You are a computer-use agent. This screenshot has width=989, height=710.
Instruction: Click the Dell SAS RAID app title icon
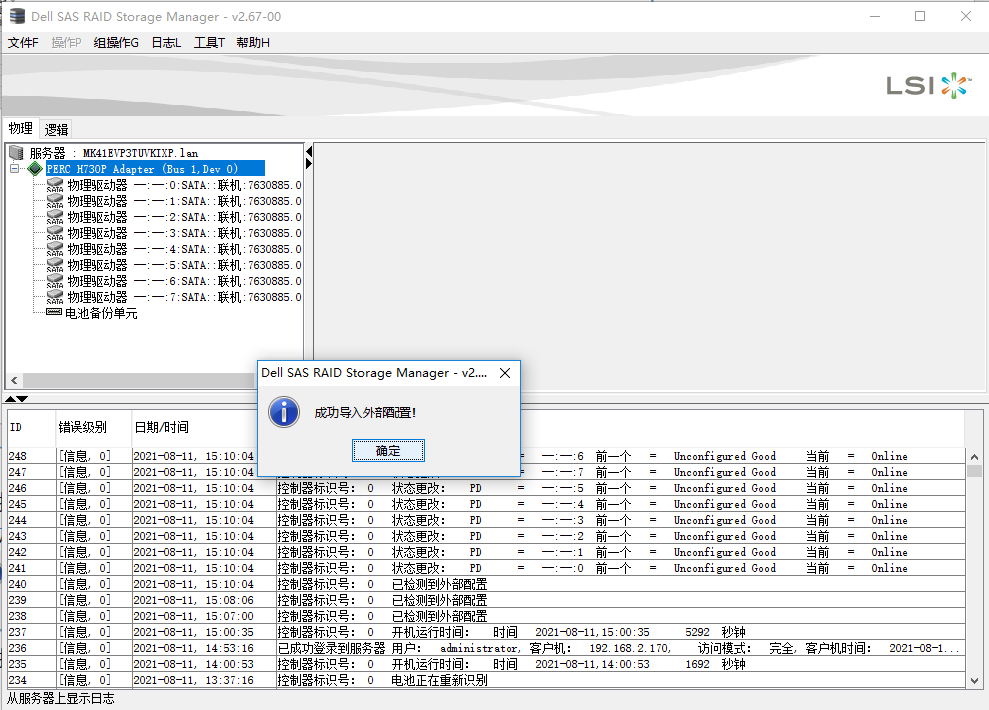coord(17,16)
